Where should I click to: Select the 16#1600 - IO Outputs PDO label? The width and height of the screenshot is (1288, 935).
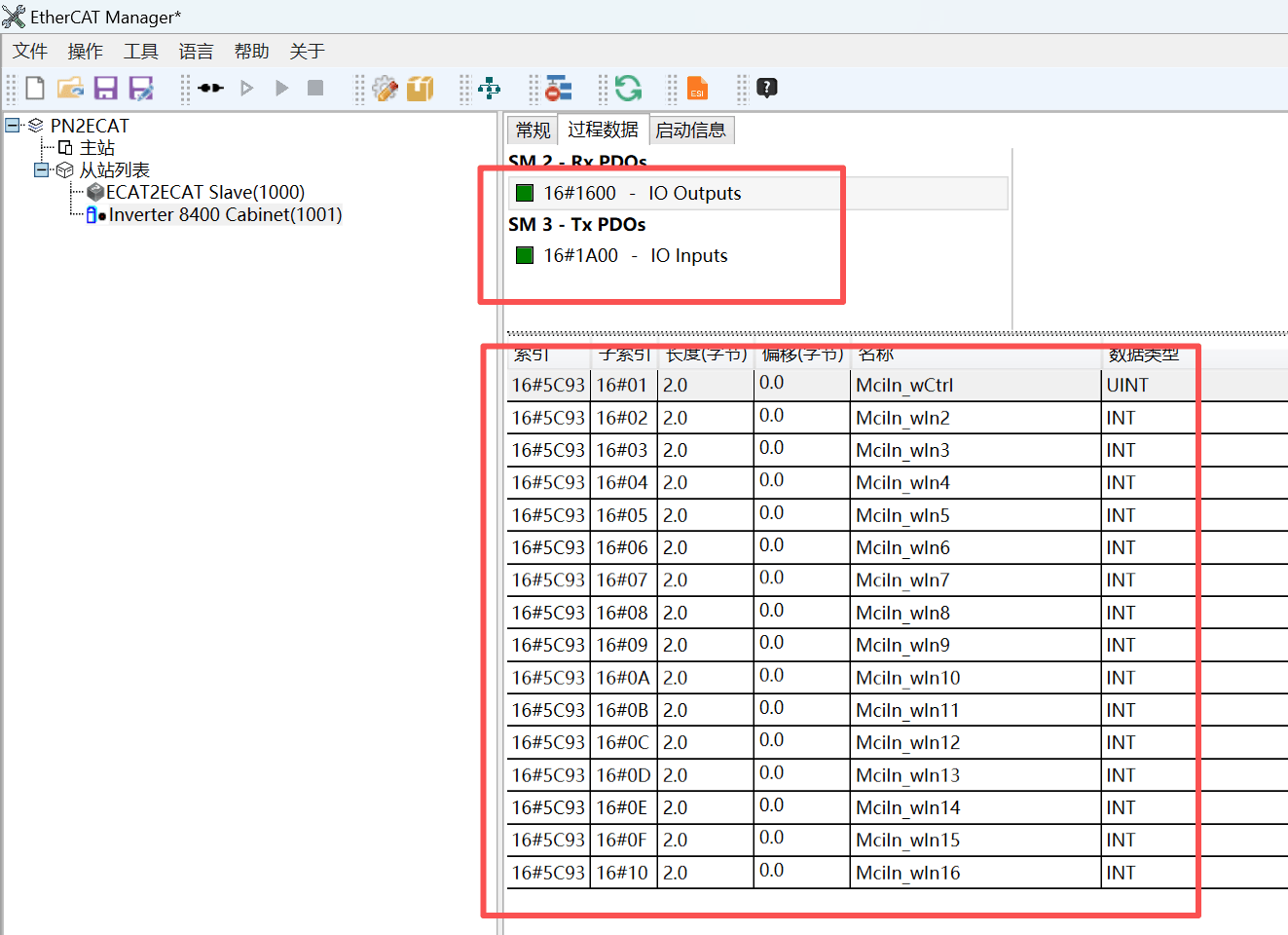(x=643, y=194)
